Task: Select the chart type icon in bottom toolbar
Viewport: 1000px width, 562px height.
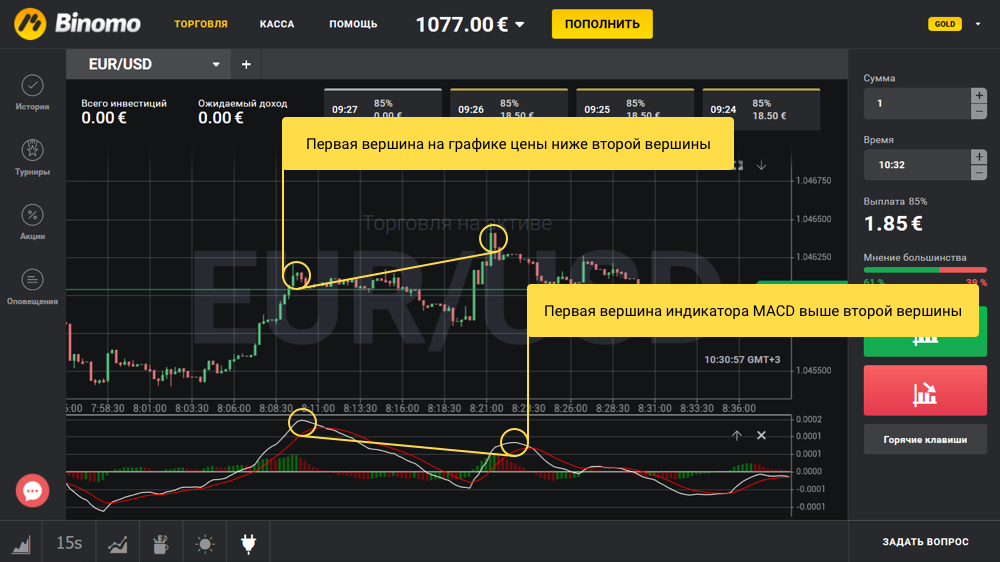Action: [x=21, y=543]
